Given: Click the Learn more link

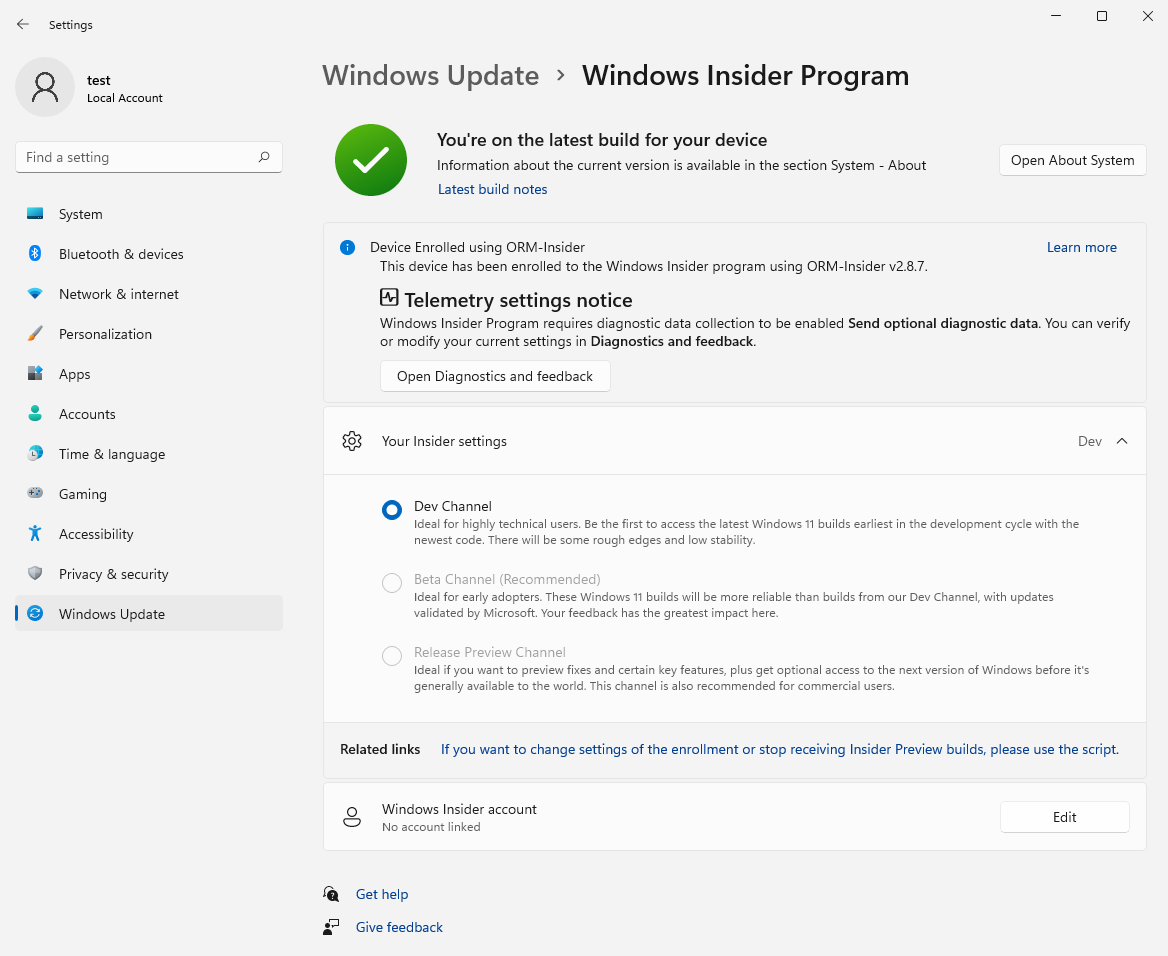Looking at the screenshot, I should [1082, 247].
